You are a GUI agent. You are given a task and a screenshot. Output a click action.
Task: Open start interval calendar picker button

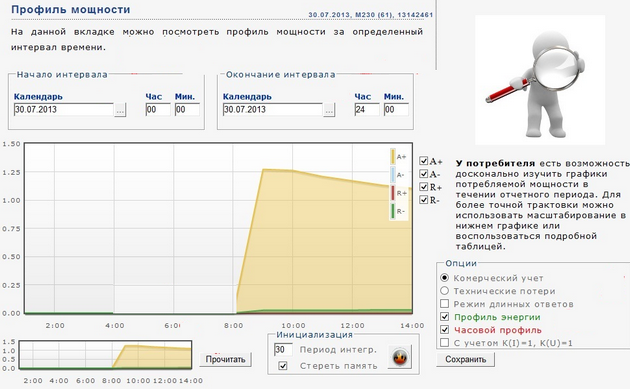pos(120,110)
